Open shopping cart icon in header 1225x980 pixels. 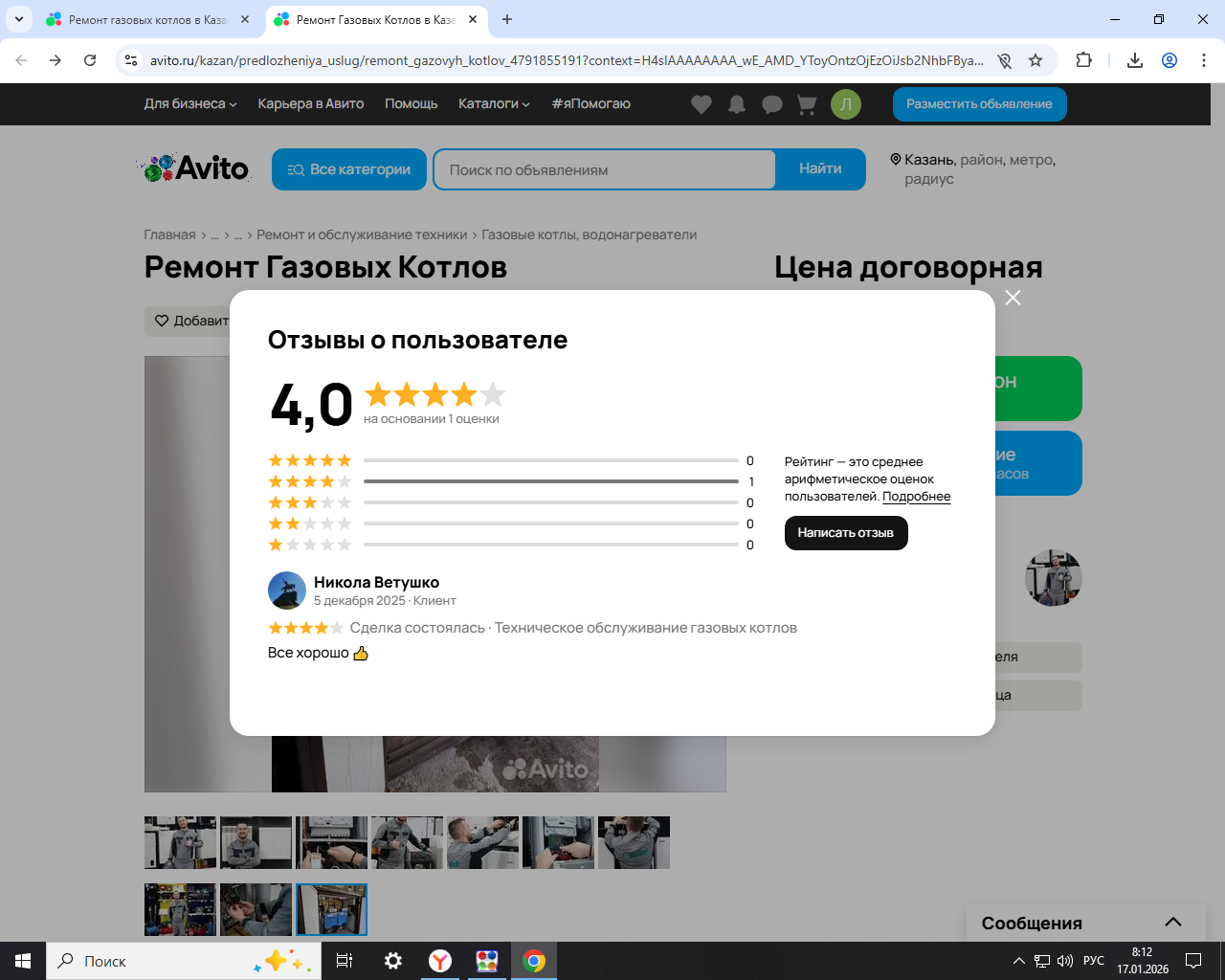[x=807, y=104]
